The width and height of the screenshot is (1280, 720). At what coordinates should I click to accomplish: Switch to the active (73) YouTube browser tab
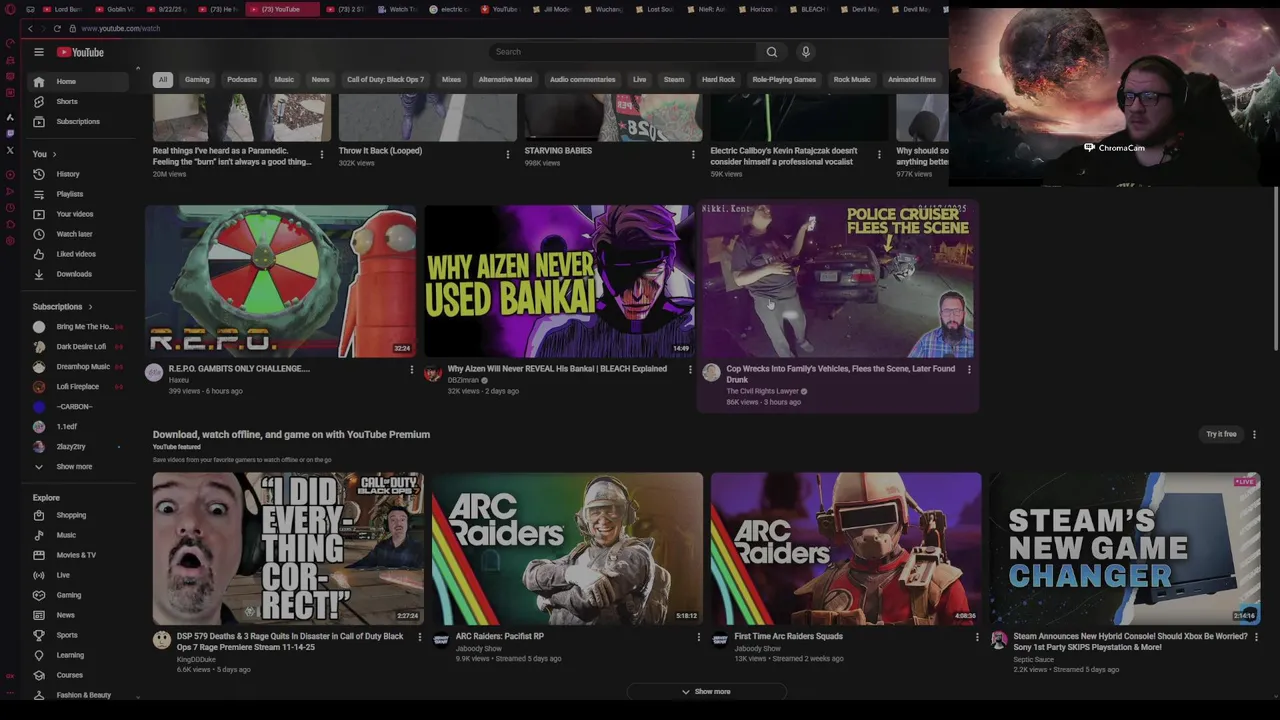coord(283,9)
